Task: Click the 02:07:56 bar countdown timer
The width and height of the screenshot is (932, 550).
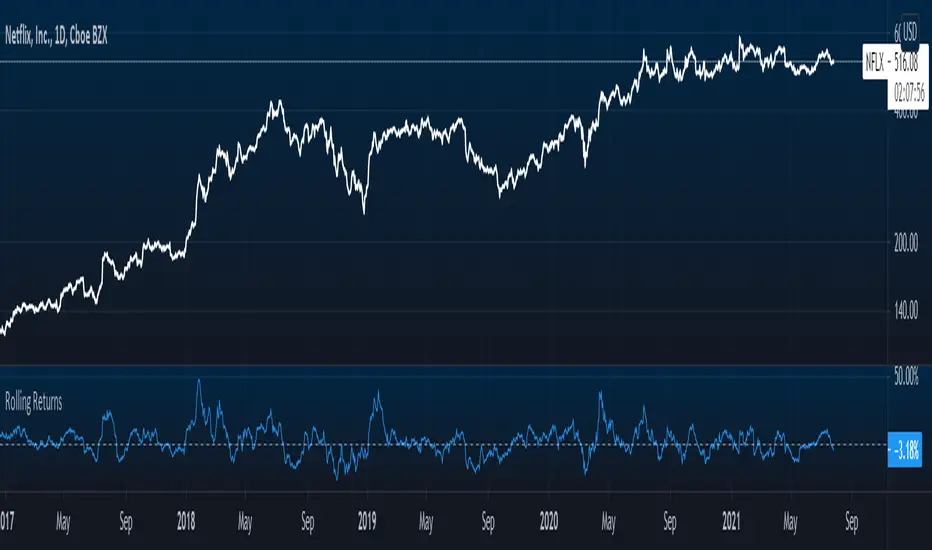Action: 909,93
